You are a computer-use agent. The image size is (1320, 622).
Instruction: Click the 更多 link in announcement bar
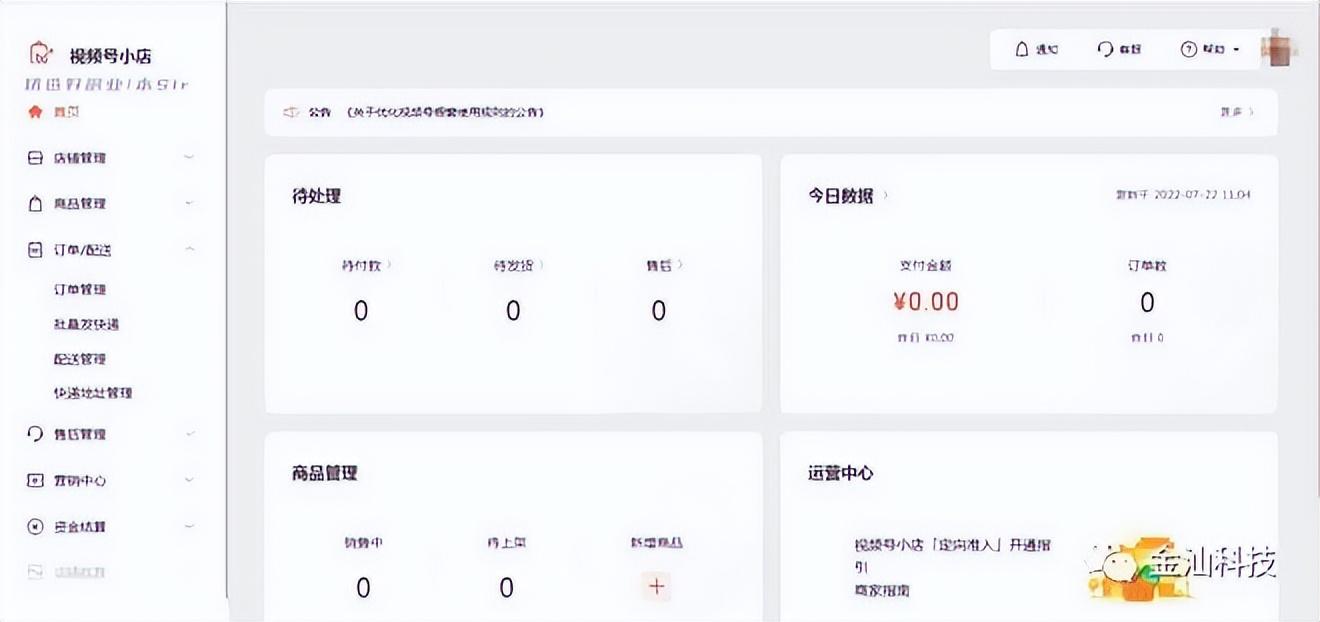point(1235,112)
